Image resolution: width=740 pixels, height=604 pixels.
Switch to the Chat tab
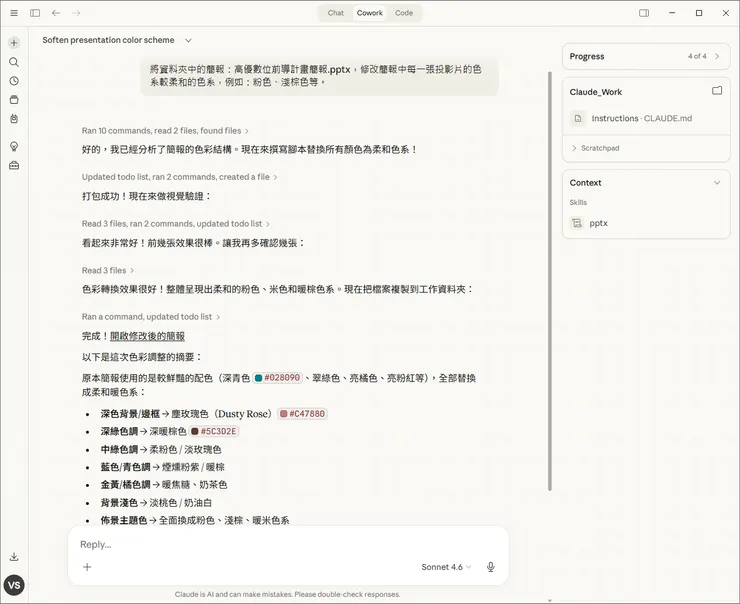tap(336, 13)
